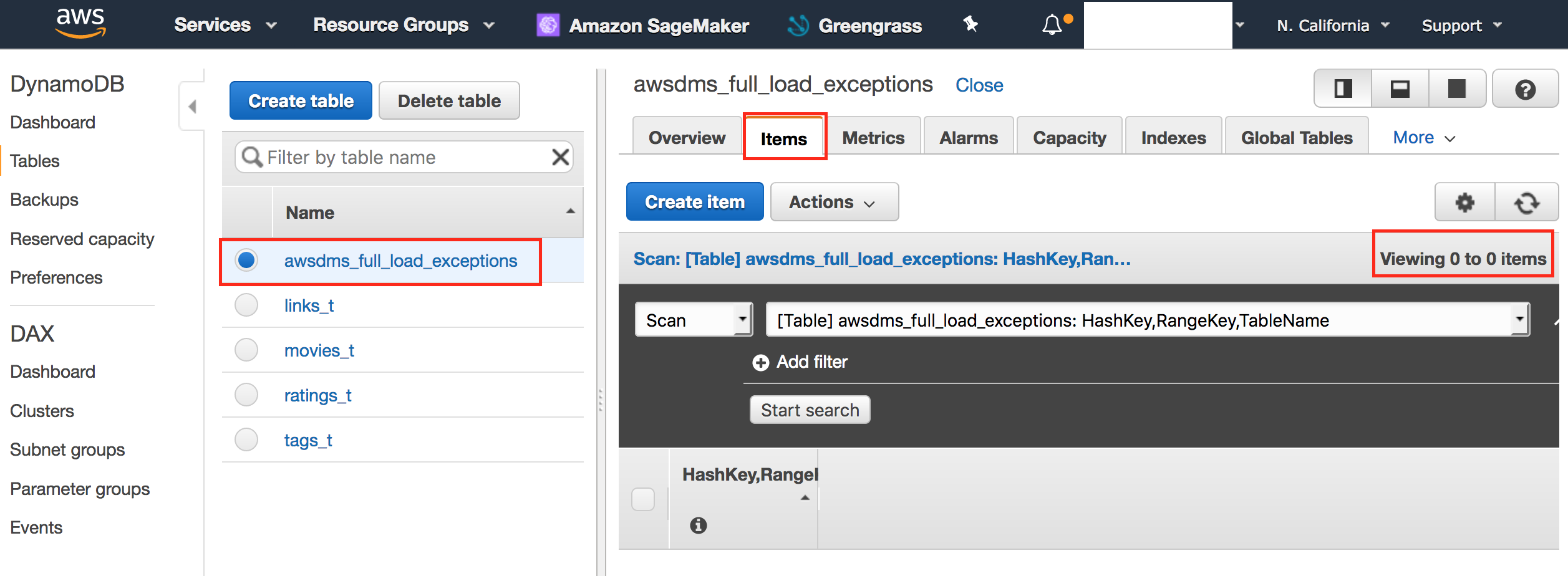Open items settings gear

[x=1464, y=202]
